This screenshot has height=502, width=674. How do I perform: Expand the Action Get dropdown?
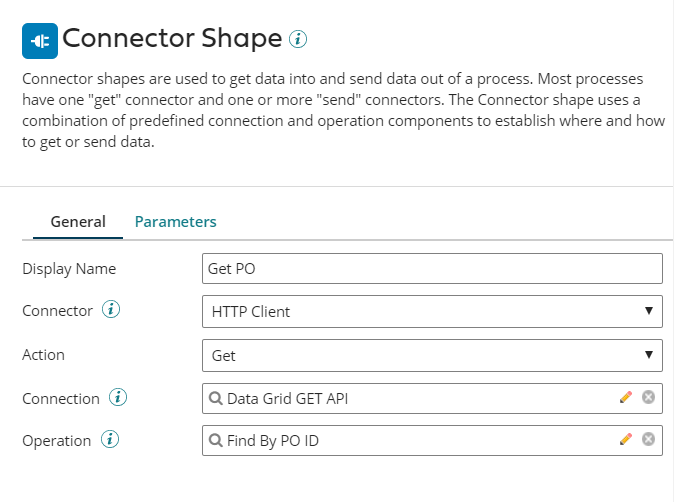pos(432,354)
